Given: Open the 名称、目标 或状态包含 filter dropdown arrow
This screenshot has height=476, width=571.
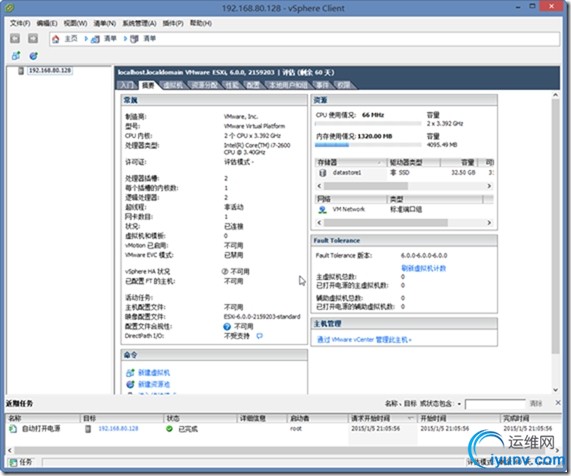Looking at the screenshot, I should pyautogui.click(x=459, y=404).
